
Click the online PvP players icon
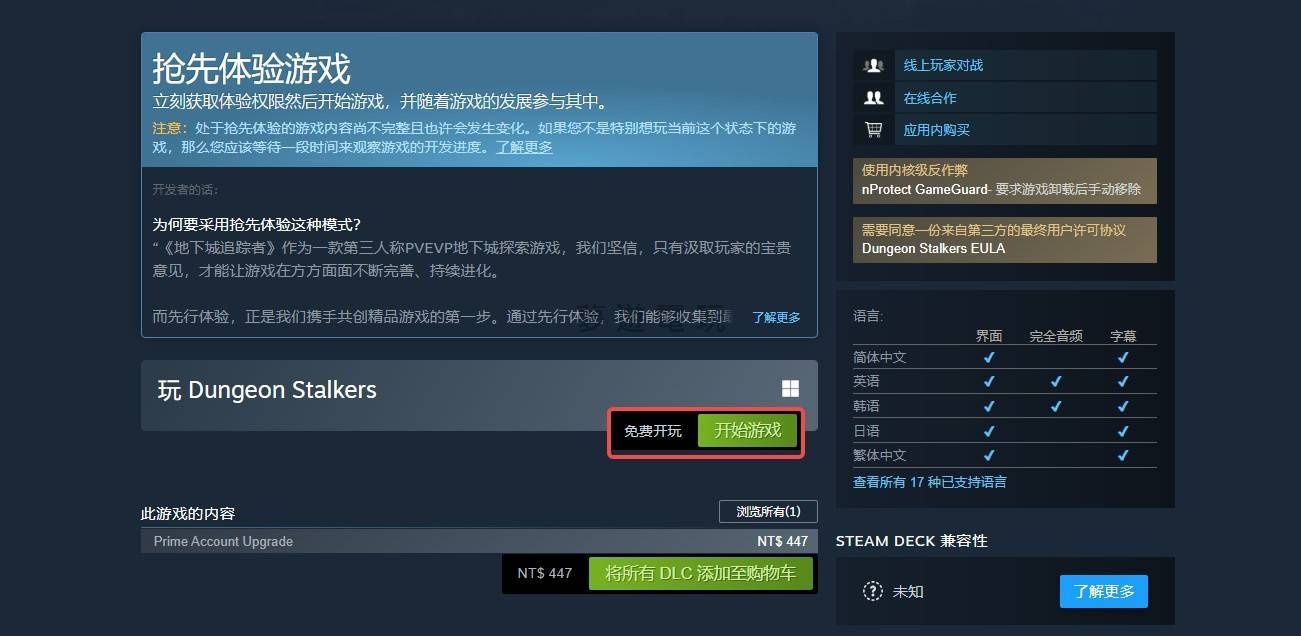tap(874, 65)
